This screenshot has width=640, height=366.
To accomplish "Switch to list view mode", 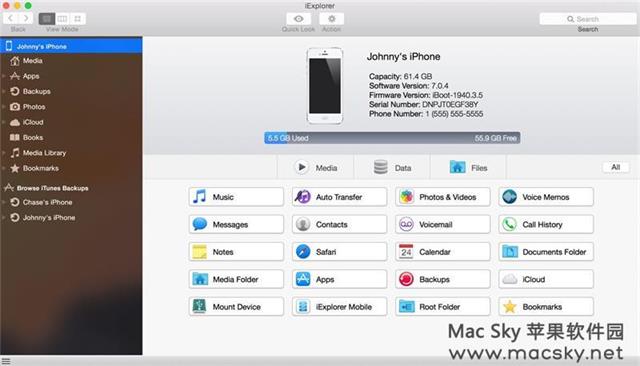I will pyautogui.click(x=47, y=19).
